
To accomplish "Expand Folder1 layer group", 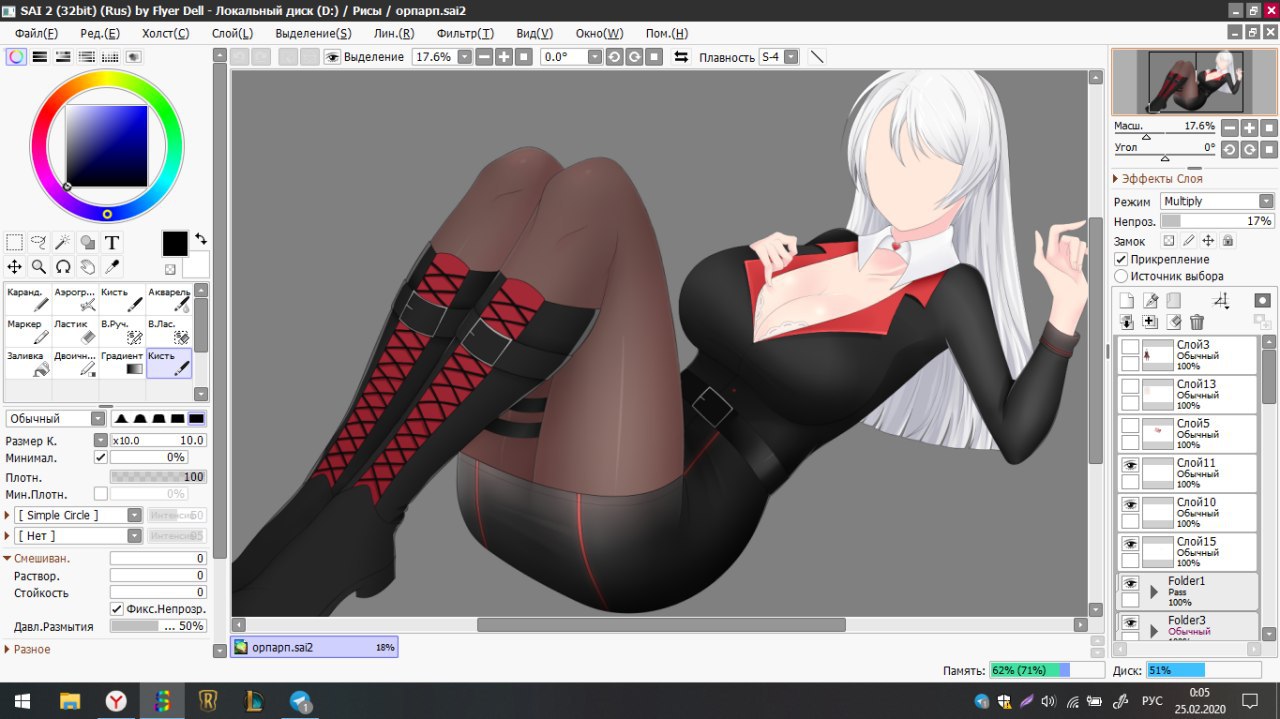I will pyautogui.click(x=1153, y=591).
